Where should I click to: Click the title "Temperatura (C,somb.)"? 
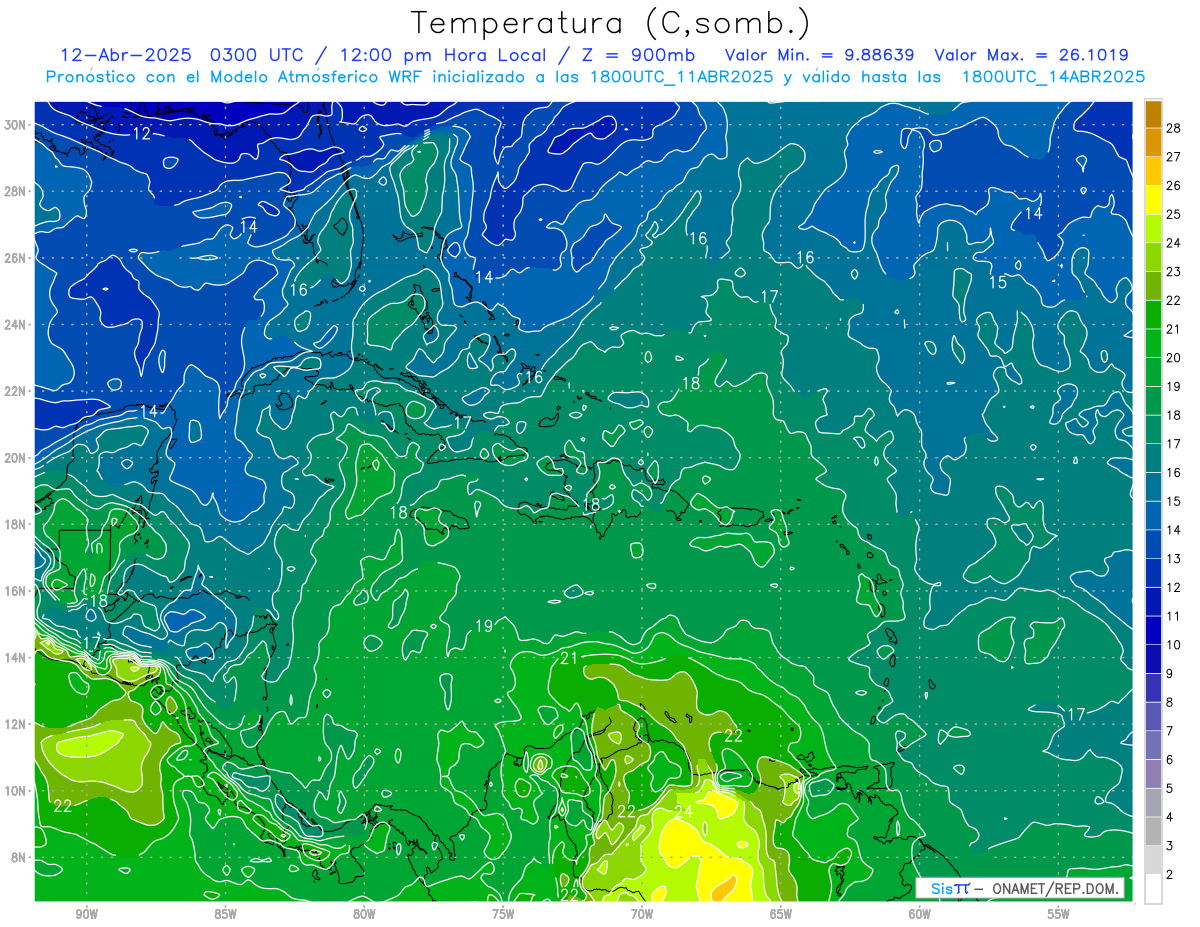pyautogui.click(x=610, y=23)
